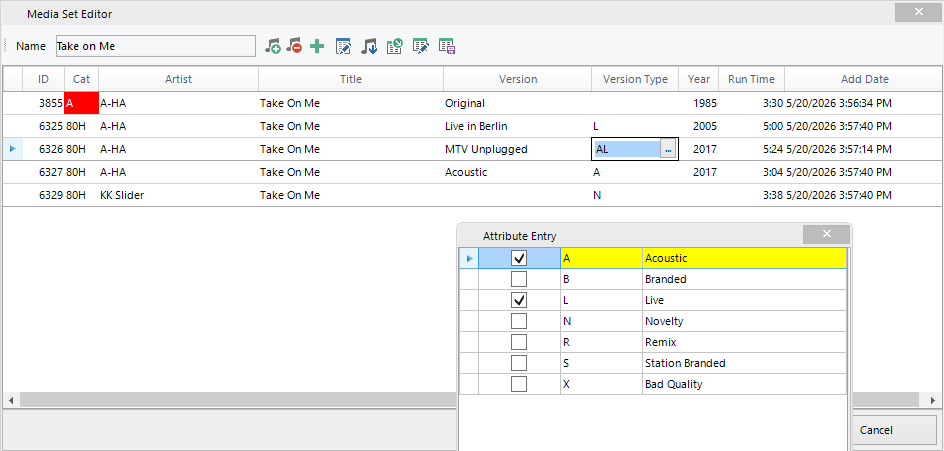Click the Run Time column header

(x=751, y=79)
